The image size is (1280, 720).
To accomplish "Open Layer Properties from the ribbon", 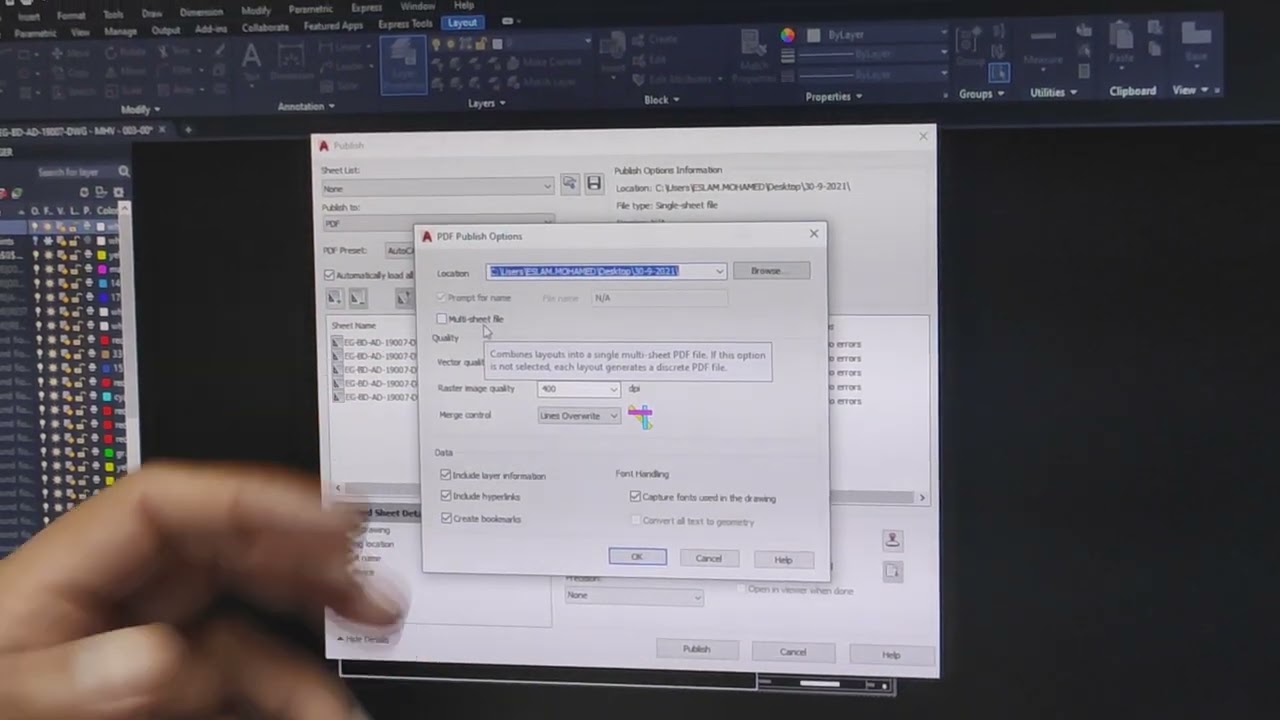I will pos(403,63).
